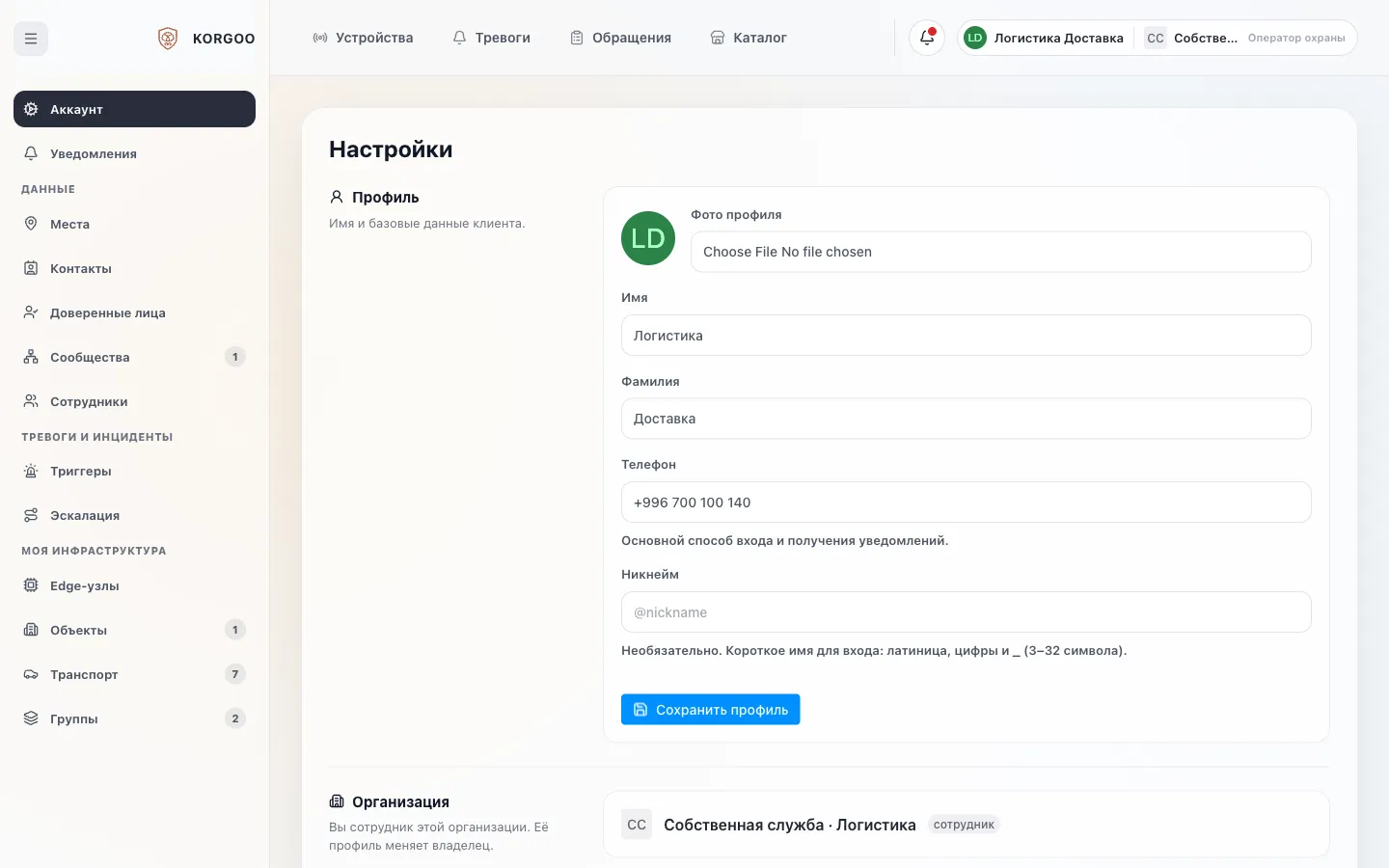Click the Собственная служба · Логистика organization card
Image resolution: width=1389 pixels, height=868 pixels.
tap(967, 825)
